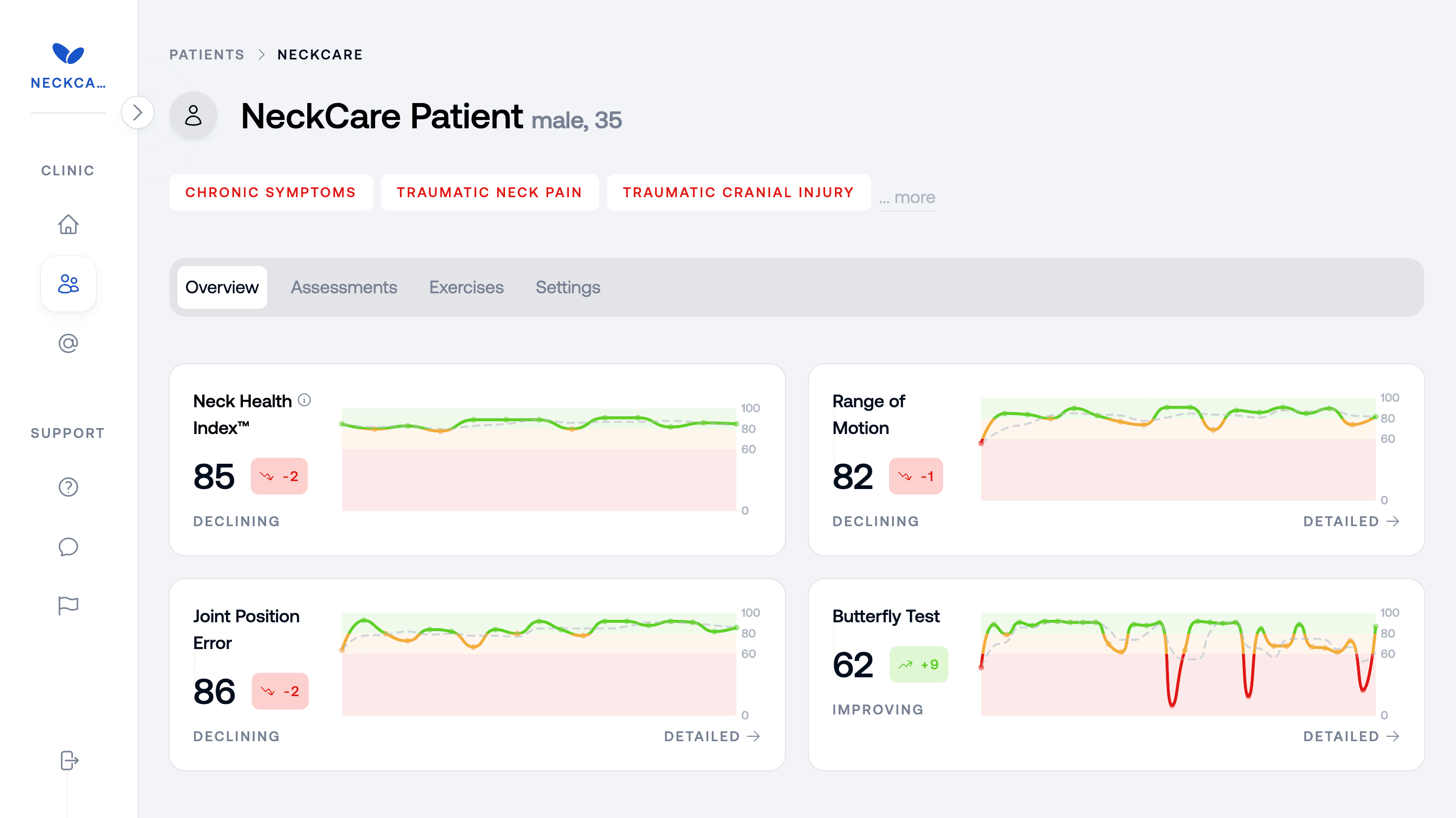Click the at-sign contact icon in sidebar
Image resolution: width=1456 pixels, height=818 pixels.
[68, 343]
